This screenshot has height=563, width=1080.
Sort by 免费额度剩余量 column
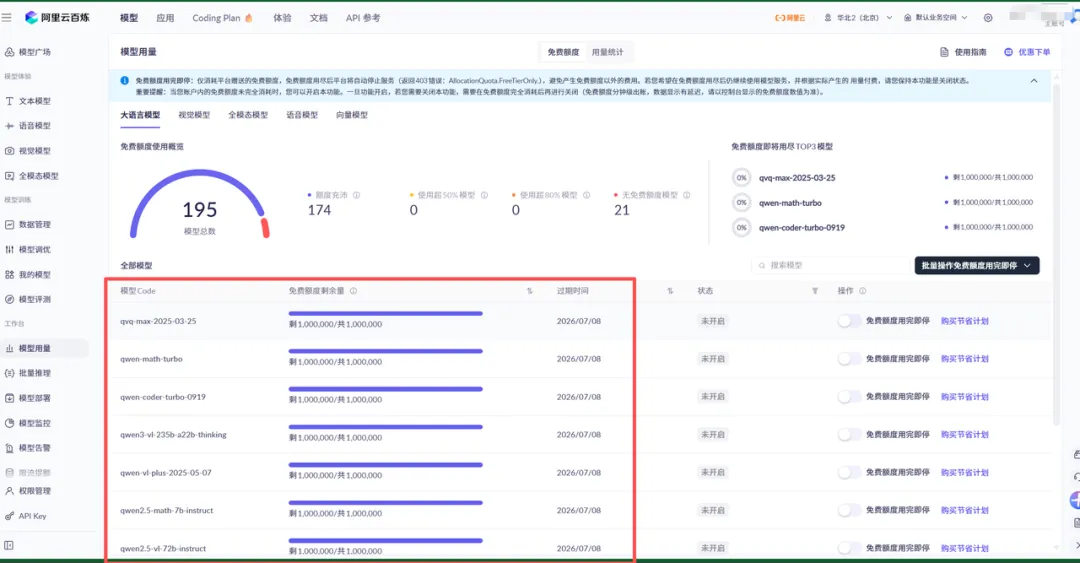click(530, 291)
